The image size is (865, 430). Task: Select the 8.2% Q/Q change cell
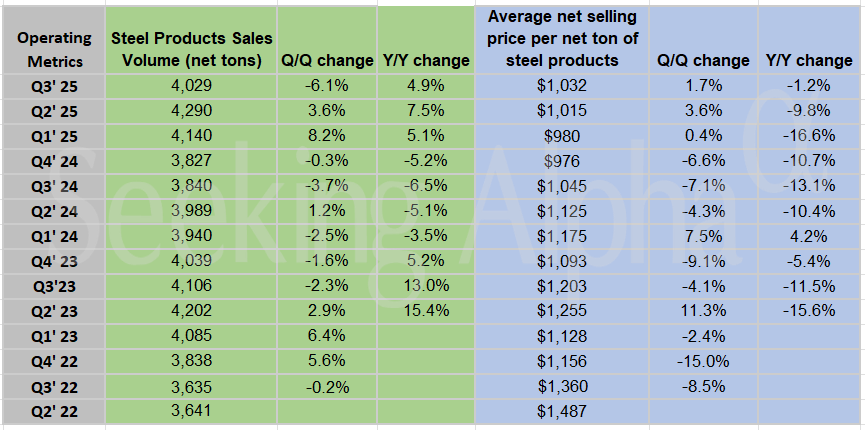(327, 136)
